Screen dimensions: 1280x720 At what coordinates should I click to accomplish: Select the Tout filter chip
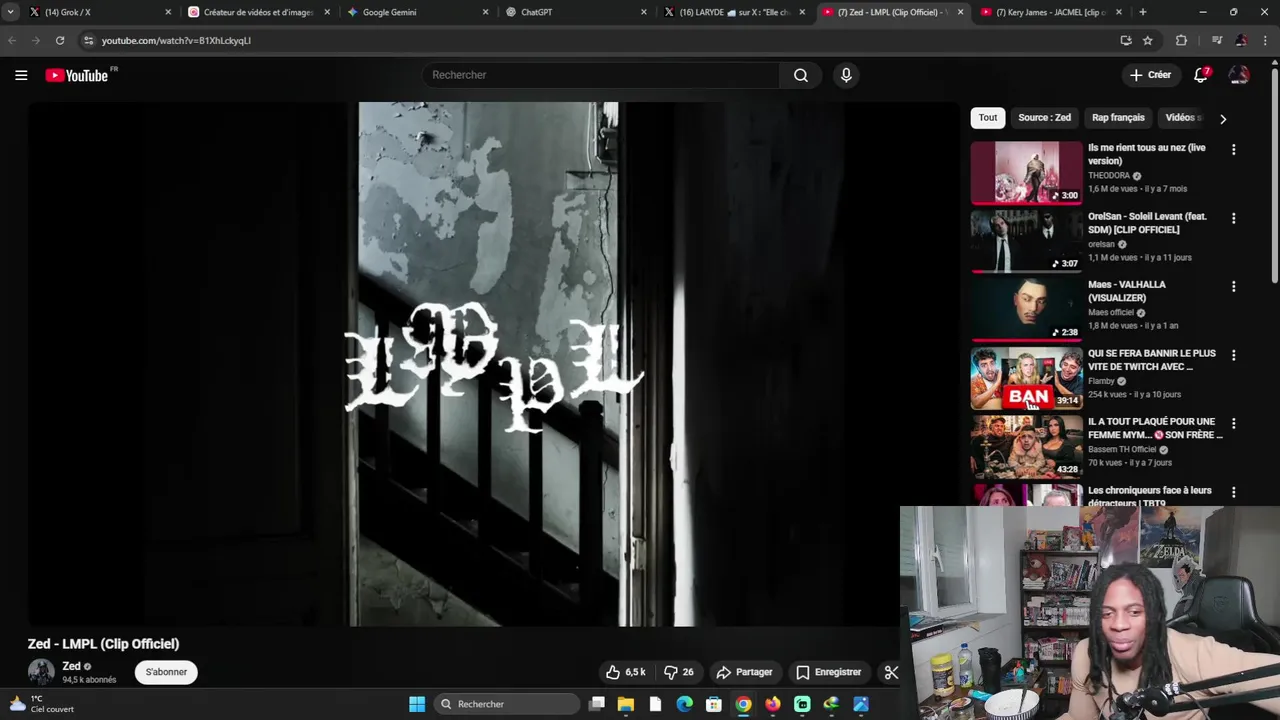click(988, 118)
